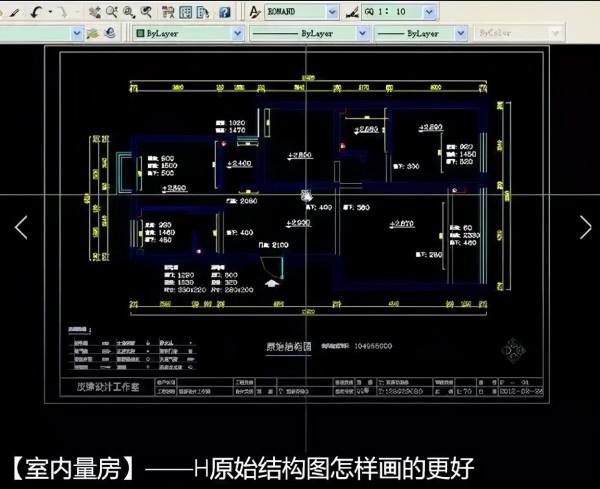The image size is (600, 489).
Task: Open the ROMAND text style dropdown
Action: [x=332, y=12]
